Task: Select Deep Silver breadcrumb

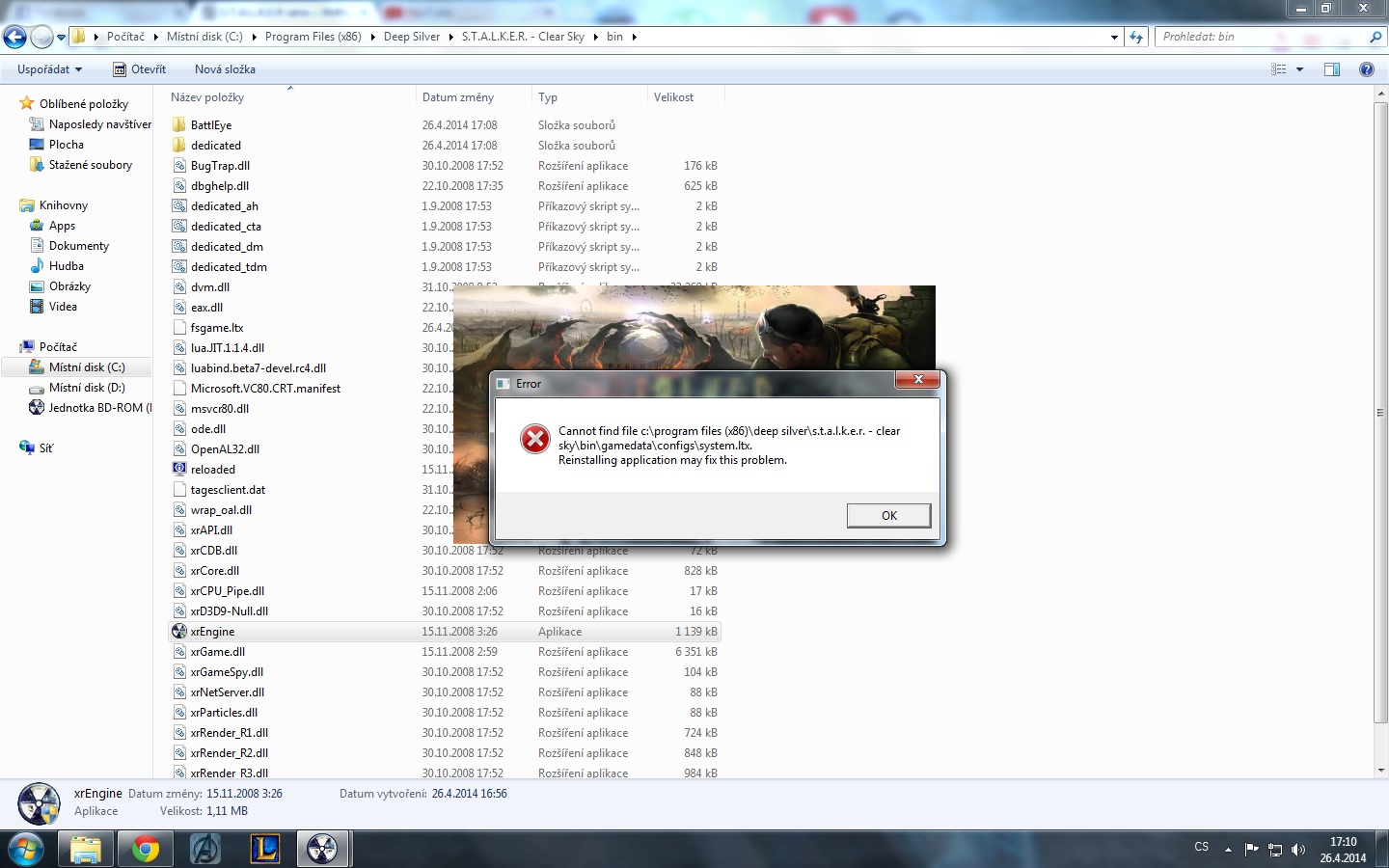Action: tap(412, 37)
